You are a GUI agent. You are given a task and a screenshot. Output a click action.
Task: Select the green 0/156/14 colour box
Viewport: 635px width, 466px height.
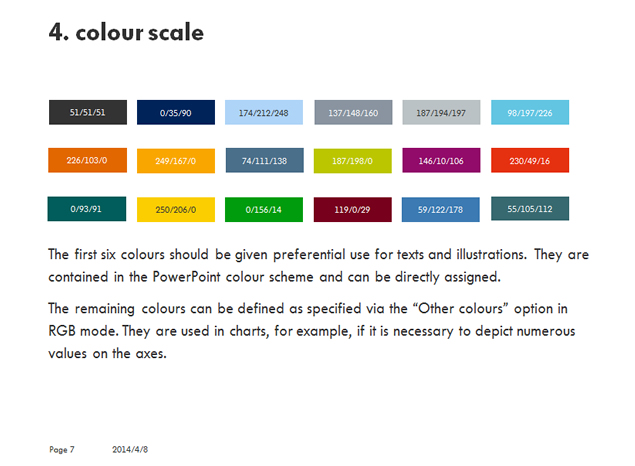(264, 209)
